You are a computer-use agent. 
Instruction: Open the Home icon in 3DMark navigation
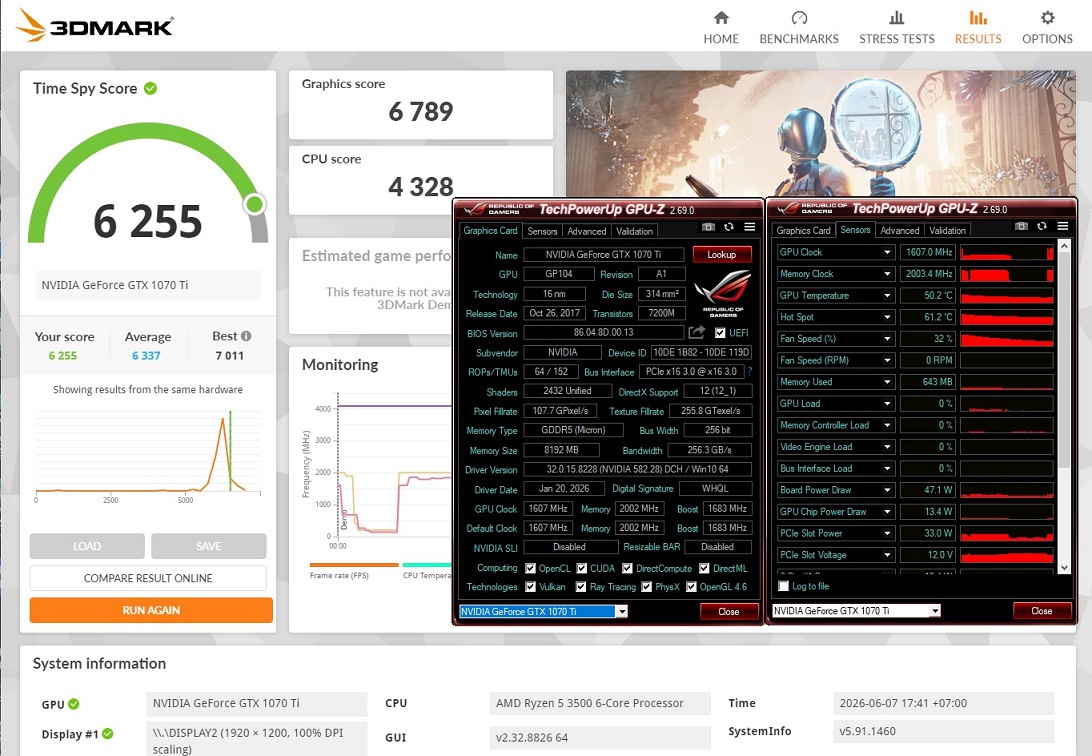tap(721, 17)
